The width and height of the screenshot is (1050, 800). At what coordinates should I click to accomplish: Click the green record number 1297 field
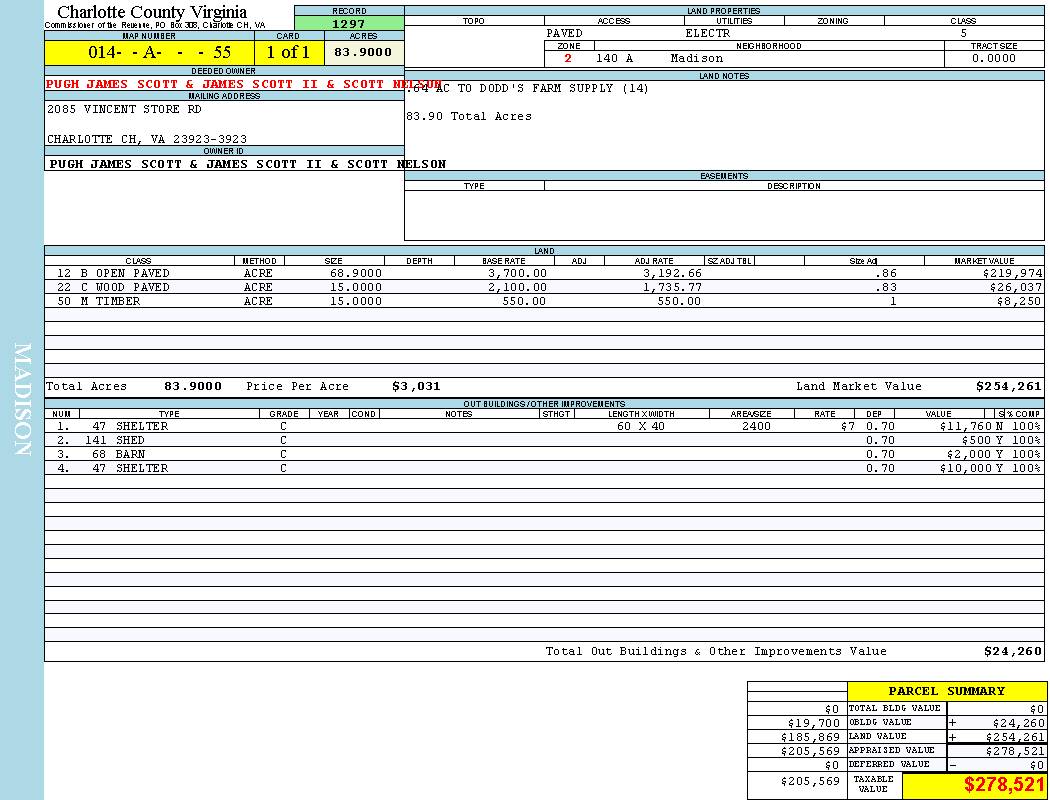349,24
